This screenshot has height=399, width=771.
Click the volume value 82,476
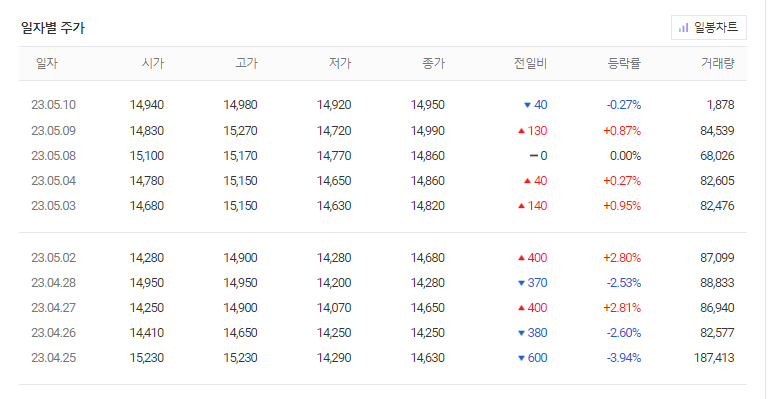717,206
